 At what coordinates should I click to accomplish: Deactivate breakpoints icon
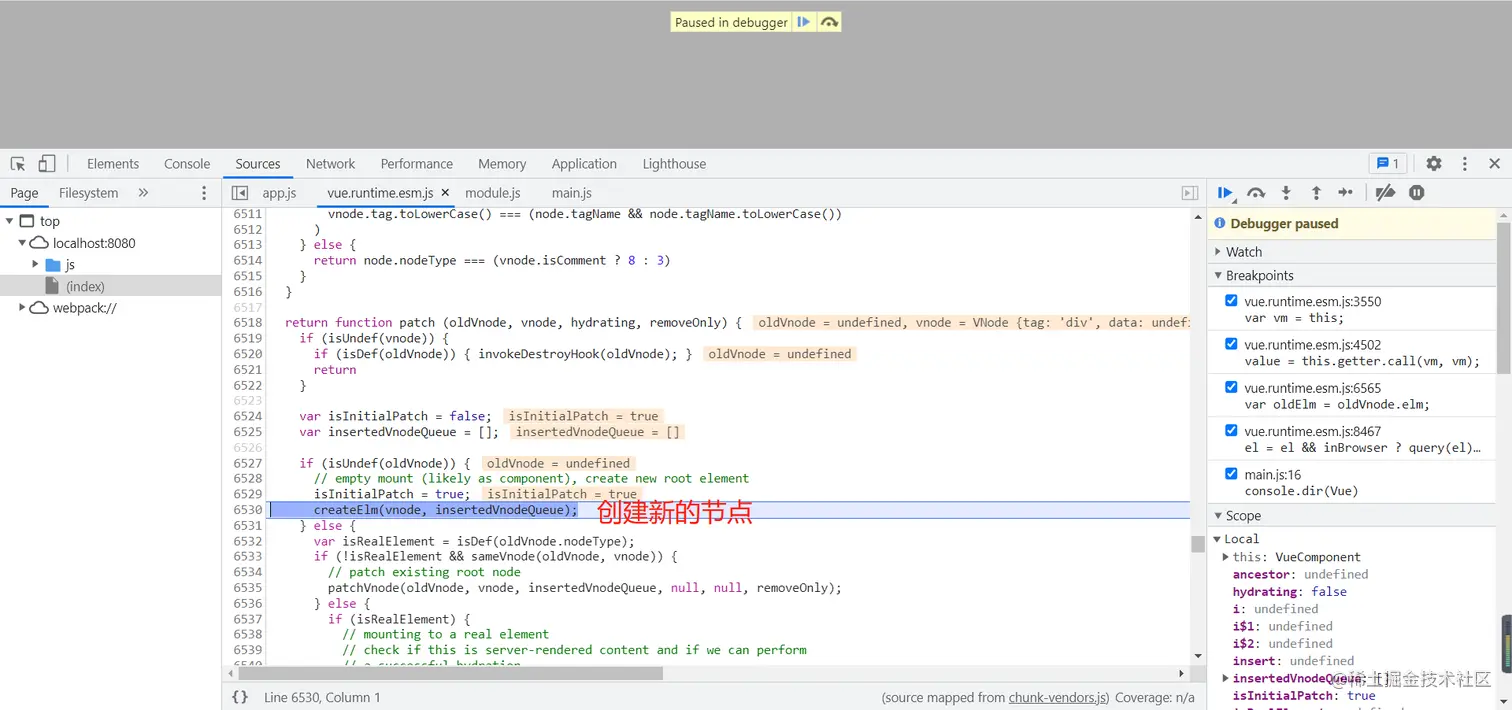[1385, 193]
